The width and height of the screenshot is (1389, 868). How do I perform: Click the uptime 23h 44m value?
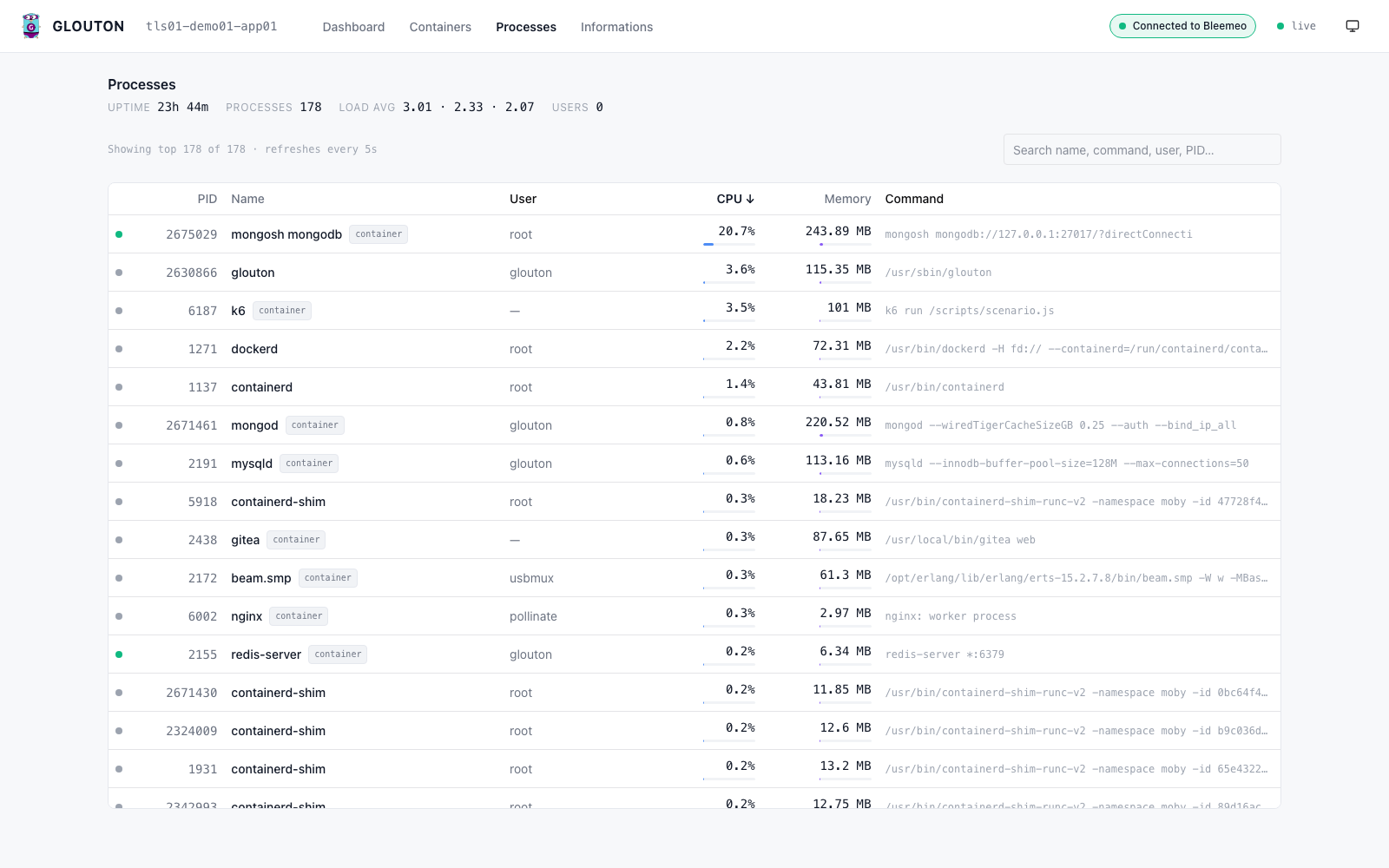[x=183, y=107]
